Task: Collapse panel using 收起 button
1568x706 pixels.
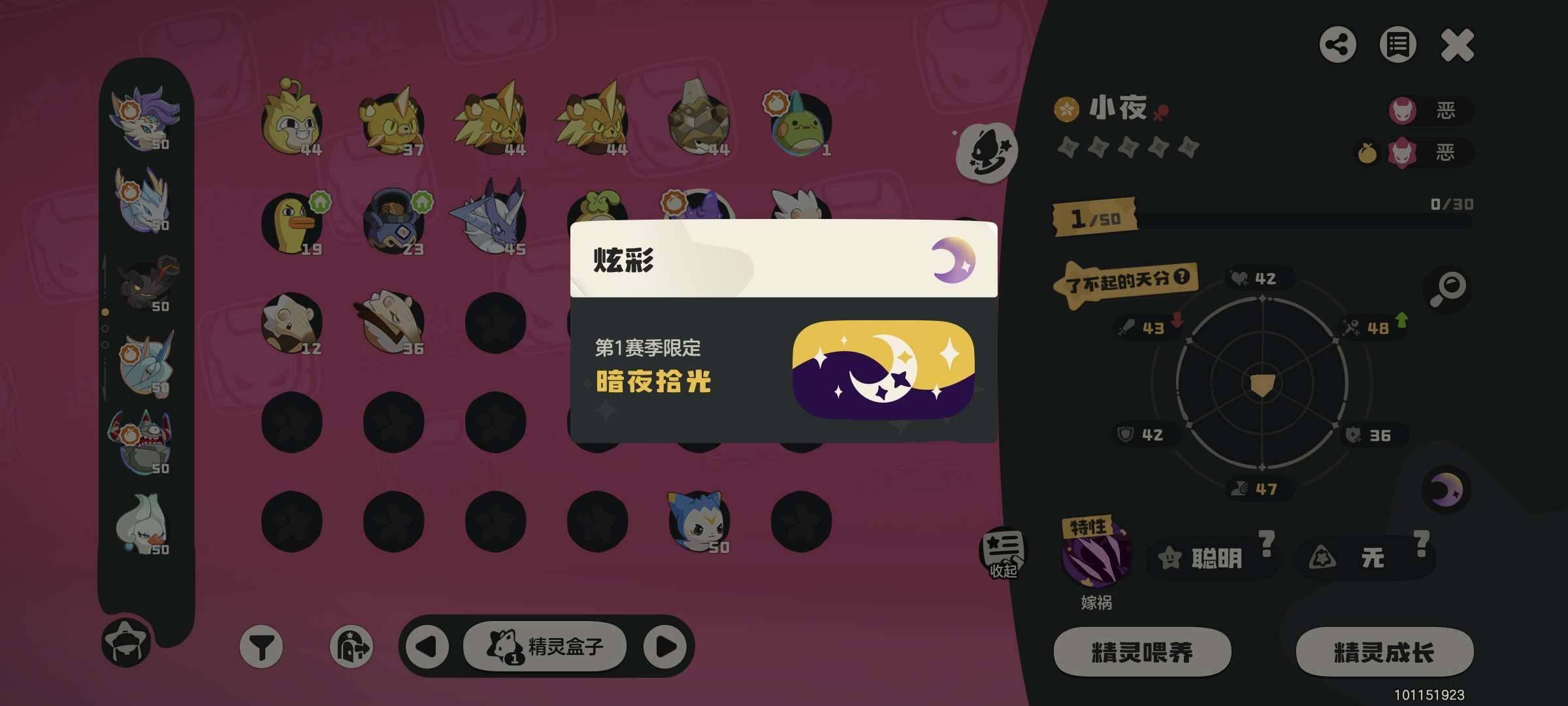Action: [1003, 553]
